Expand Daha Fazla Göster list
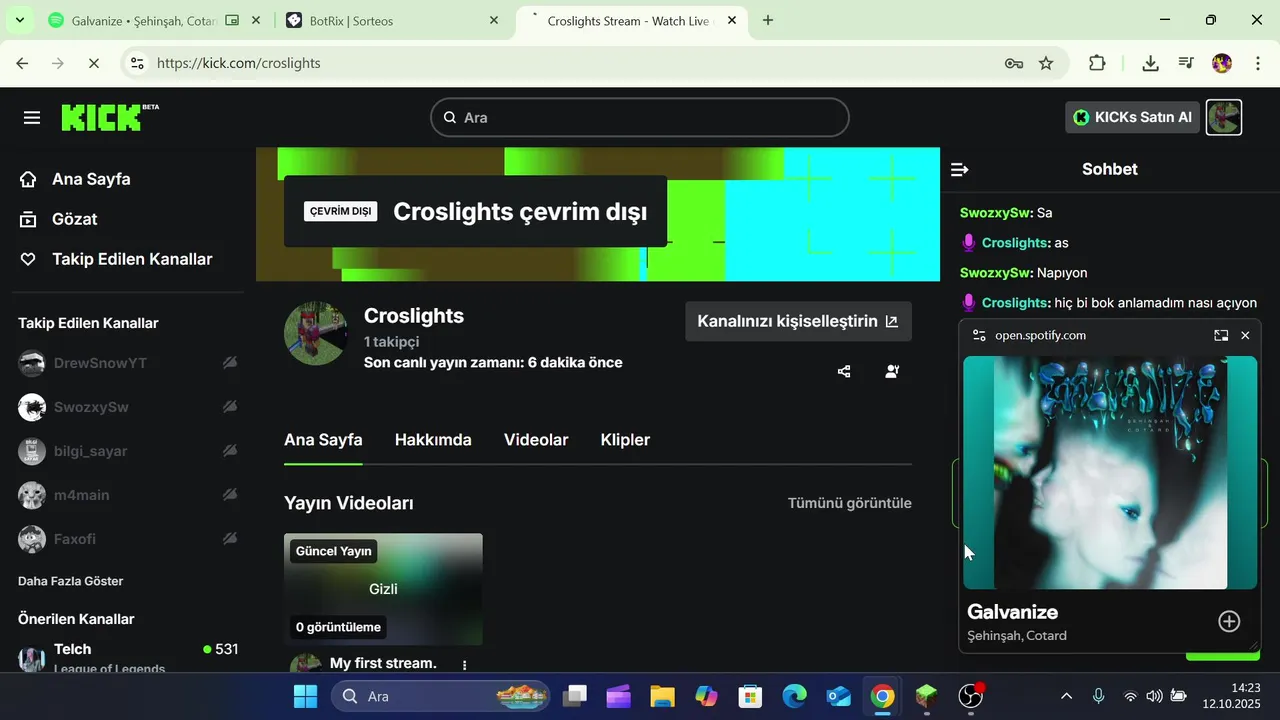The image size is (1280, 720). coord(71,581)
